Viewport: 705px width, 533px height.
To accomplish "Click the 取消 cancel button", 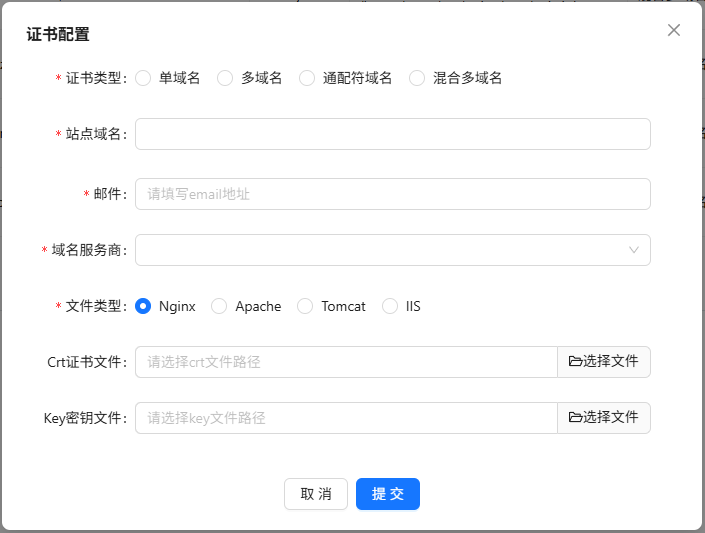I will pyautogui.click(x=316, y=494).
